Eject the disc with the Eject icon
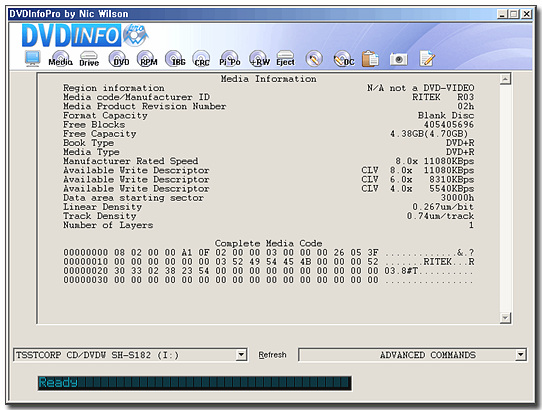This screenshot has height=410, width=542. [286, 59]
